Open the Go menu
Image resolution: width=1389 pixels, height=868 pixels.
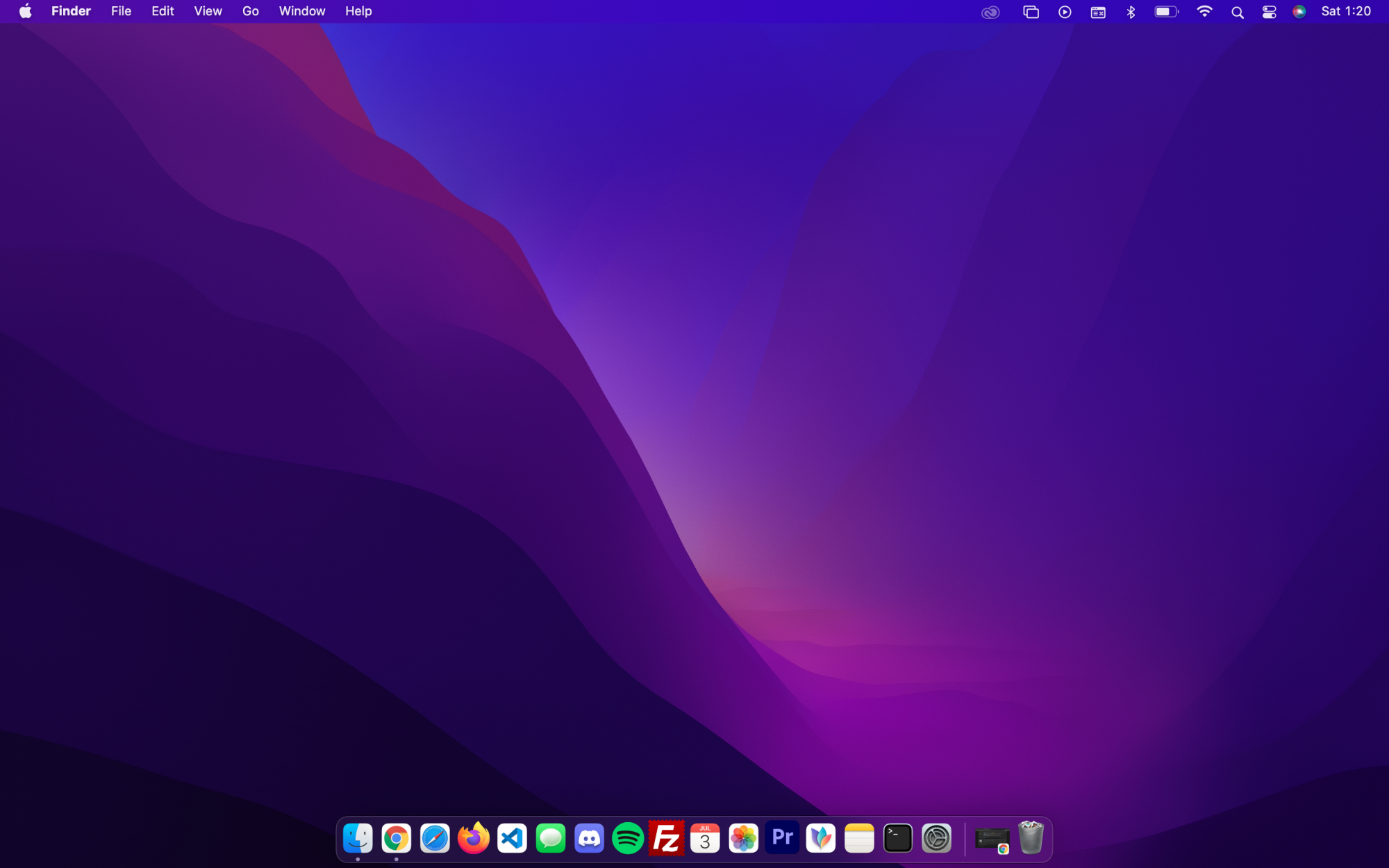tap(251, 11)
